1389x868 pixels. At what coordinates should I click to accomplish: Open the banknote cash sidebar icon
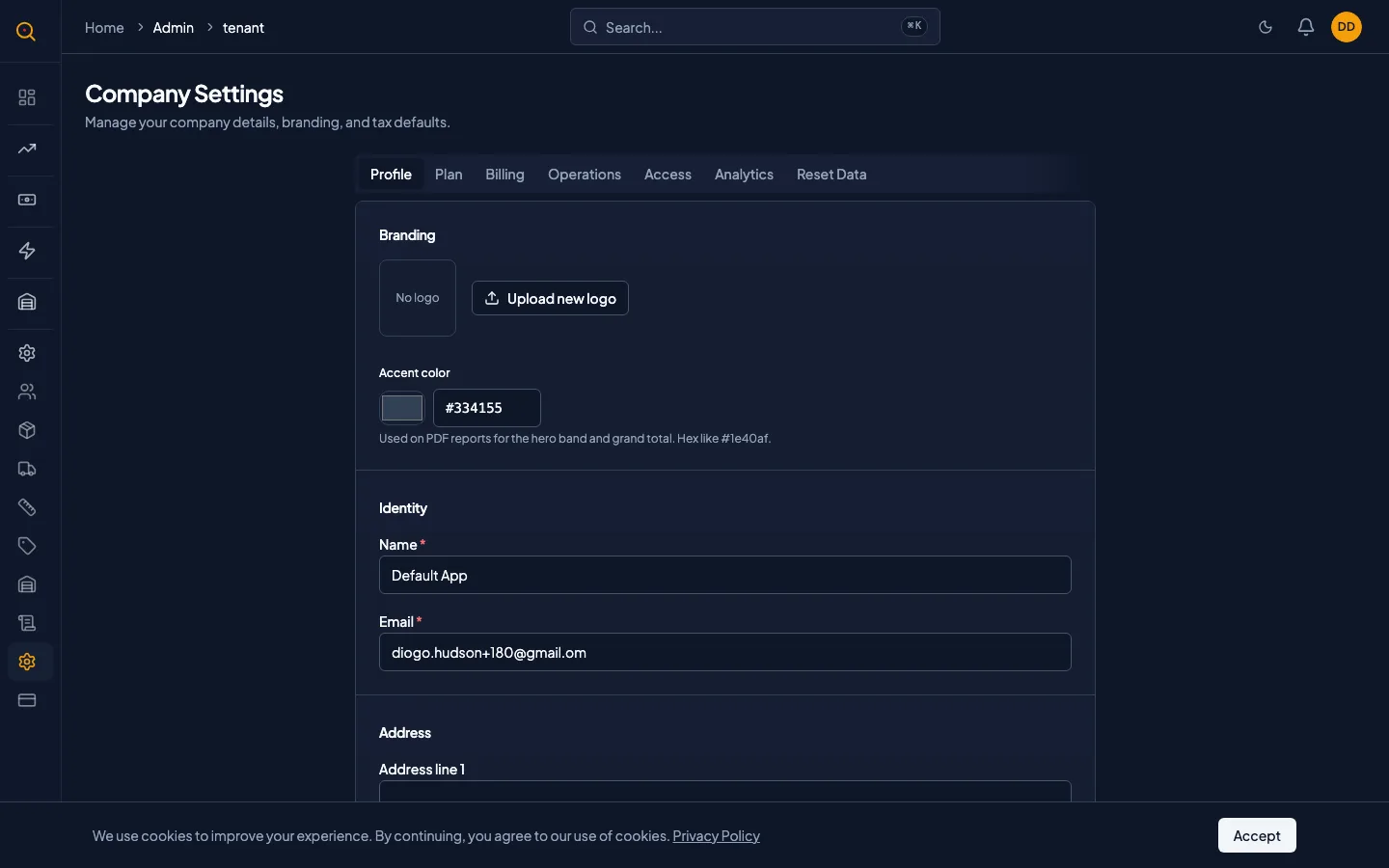pyautogui.click(x=27, y=200)
